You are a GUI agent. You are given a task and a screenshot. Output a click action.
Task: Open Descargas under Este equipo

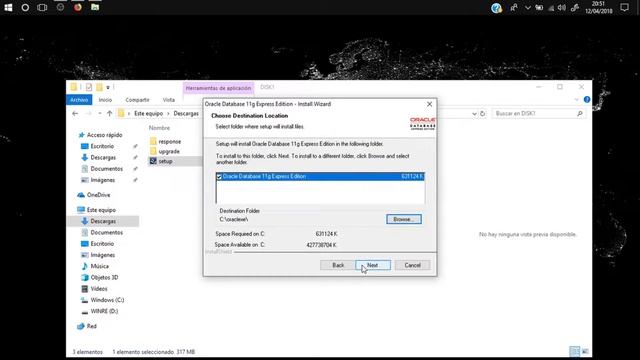(x=103, y=221)
